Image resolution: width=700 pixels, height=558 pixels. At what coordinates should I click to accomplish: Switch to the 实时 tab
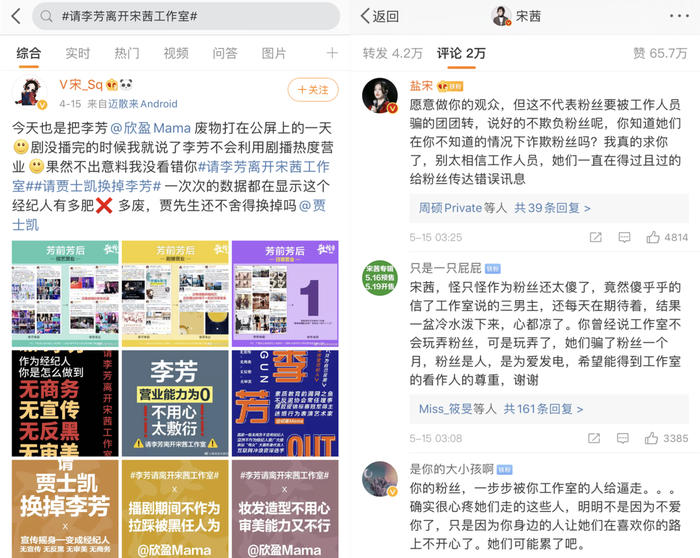77,53
